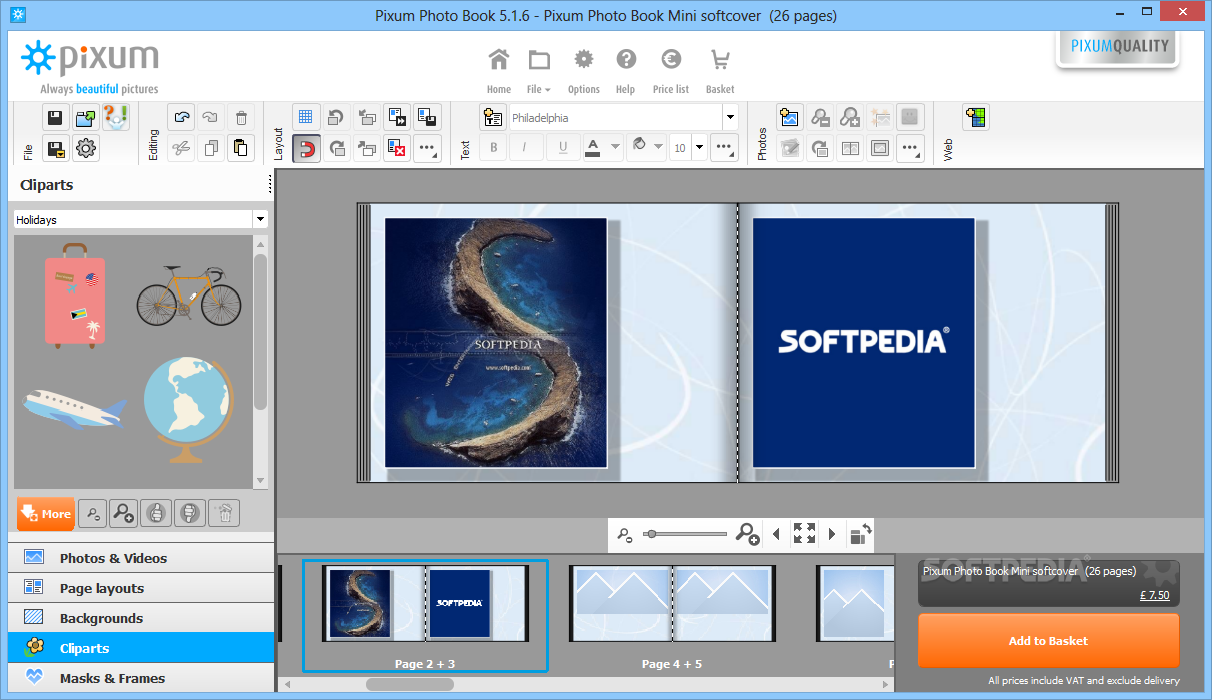The height and width of the screenshot is (700, 1212).
Task: Select the pink suitcase clipart
Action: click(x=75, y=294)
